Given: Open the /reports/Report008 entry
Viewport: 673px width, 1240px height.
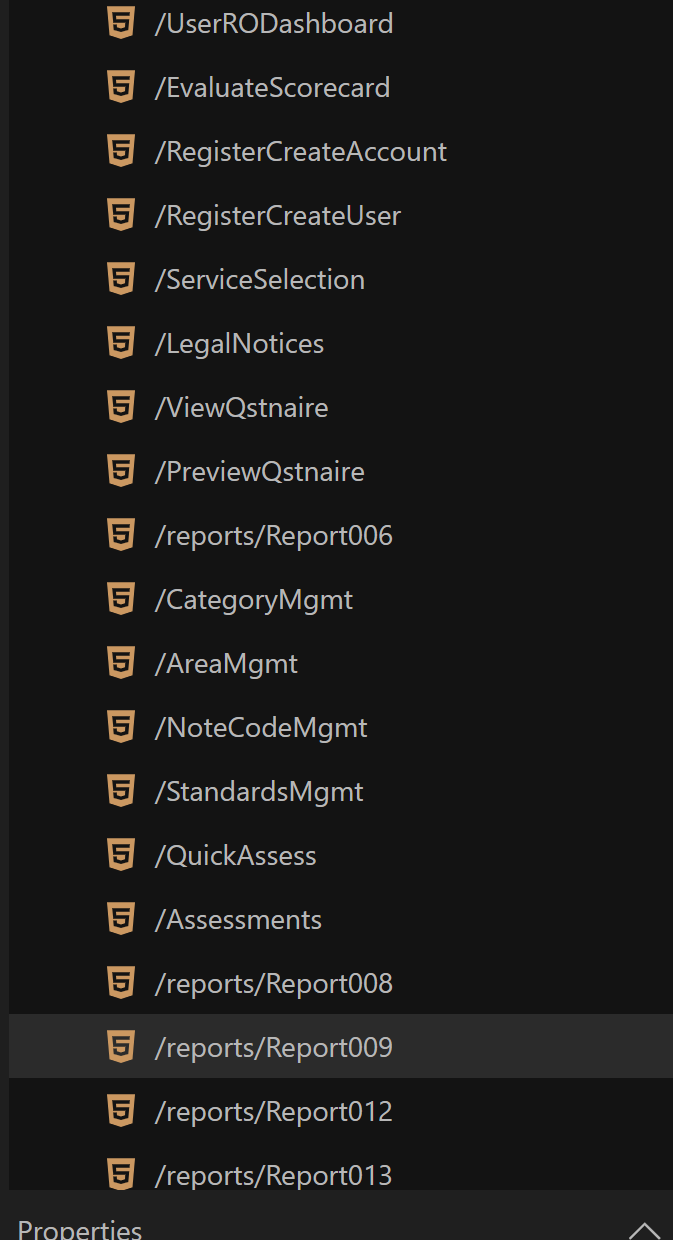Looking at the screenshot, I should point(273,984).
